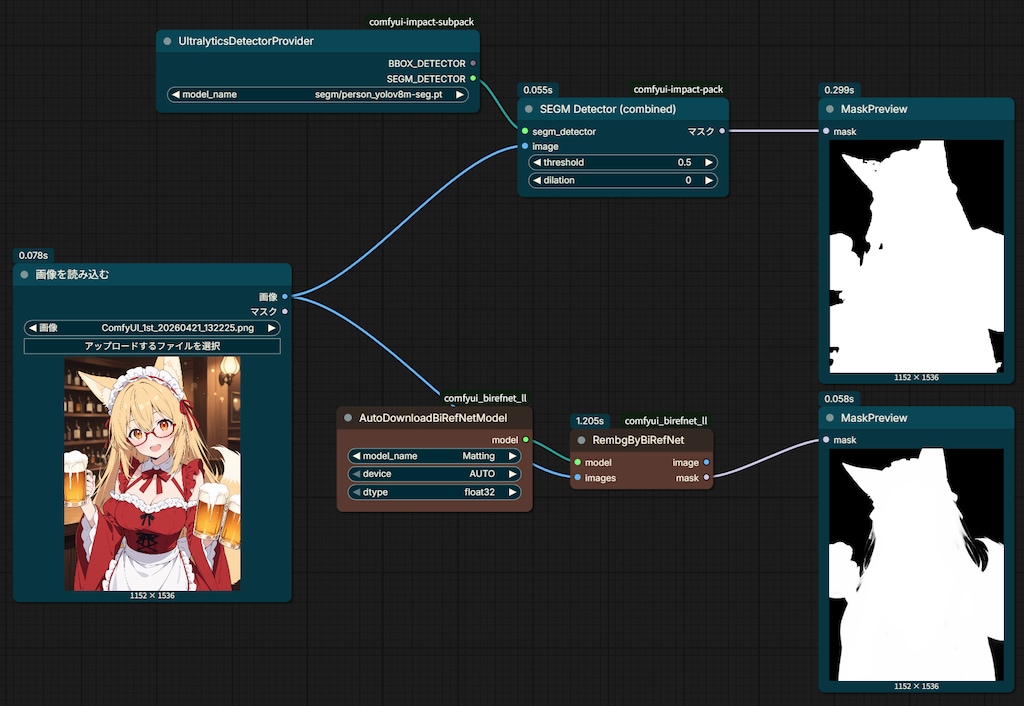1024x706 pixels.
Task: Click the loaded fox-girl image thumbnail
Action: coord(152,473)
